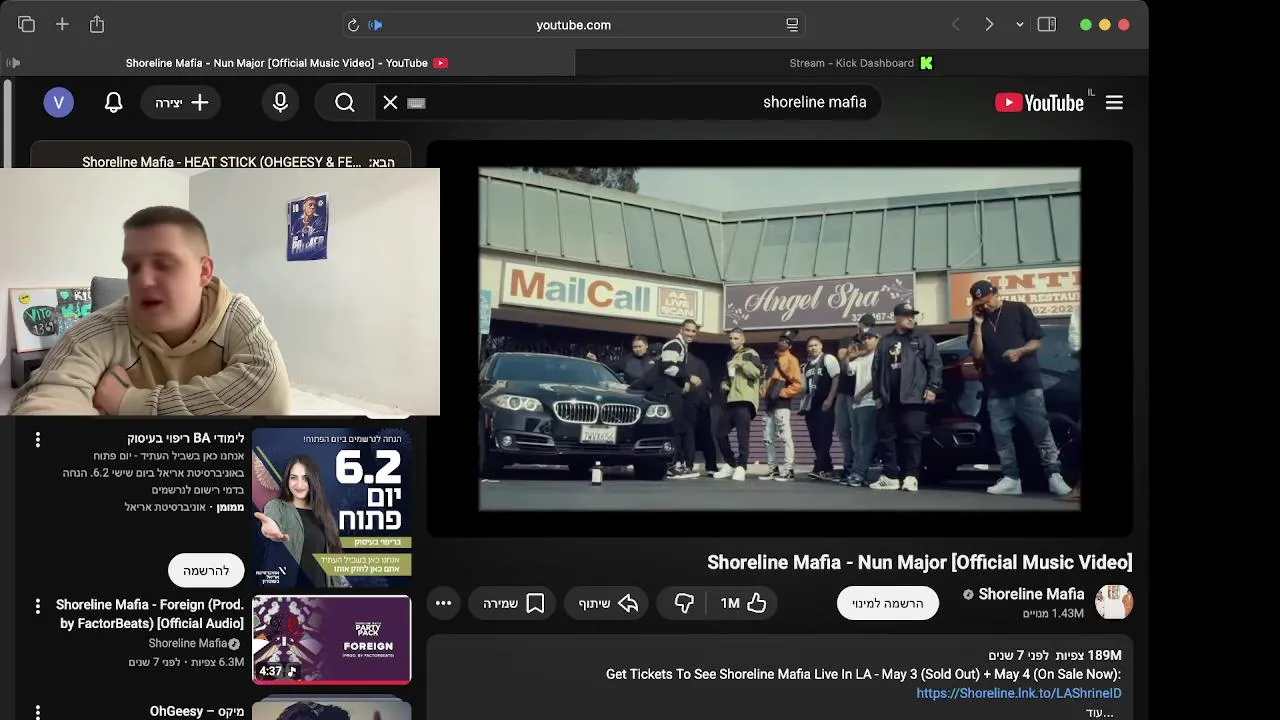Image resolution: width=1280 pixels, height=720 pixels.
Task: Switch to Stream - Kick Dashboard tab
Action: [862, 63]
